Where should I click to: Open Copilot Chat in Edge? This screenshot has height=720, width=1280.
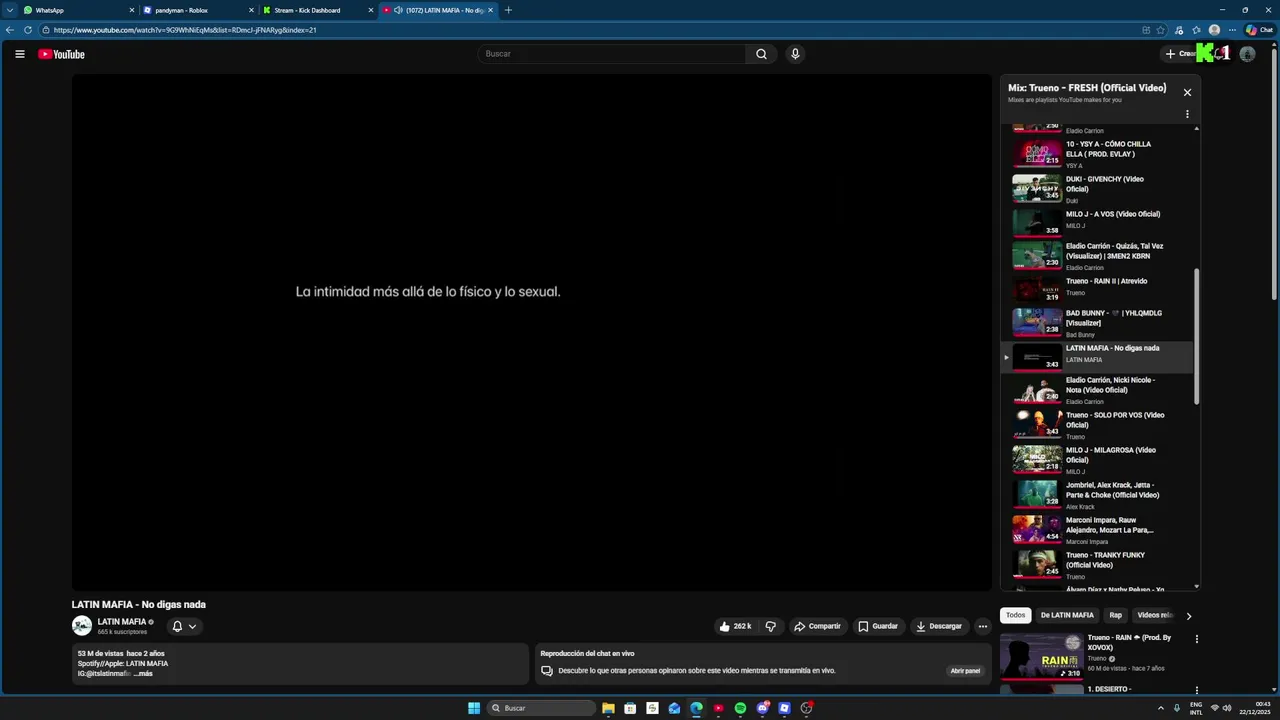[1259, 30]
